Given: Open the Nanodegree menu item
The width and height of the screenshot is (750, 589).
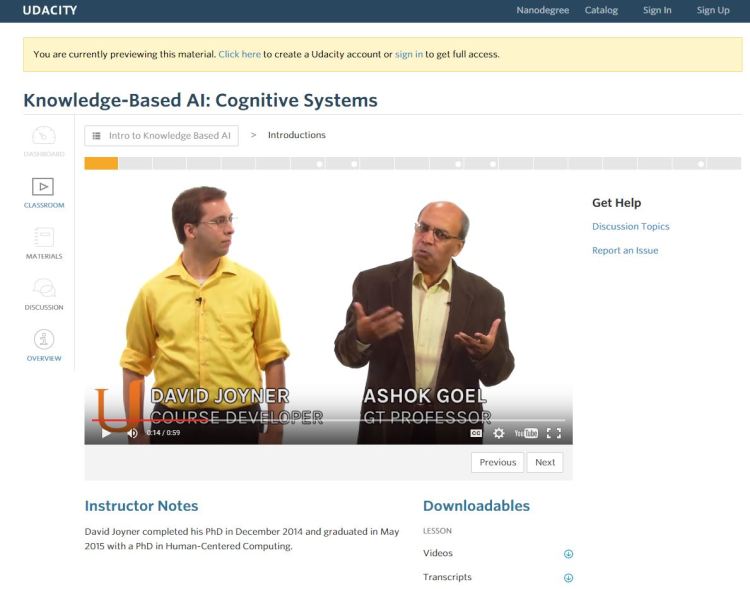Looking at the screenshot, I should tap(542, 10).
